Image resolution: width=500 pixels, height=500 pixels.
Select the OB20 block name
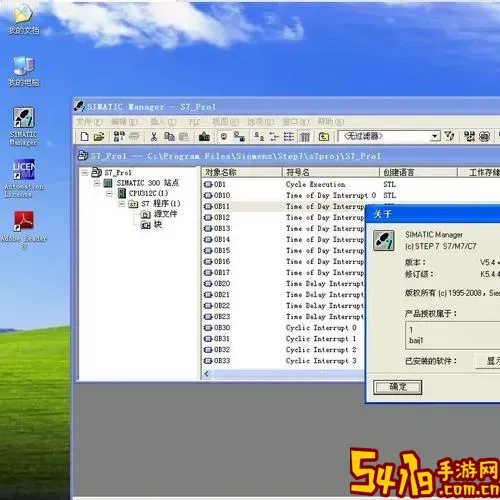[x=222, y=283]
